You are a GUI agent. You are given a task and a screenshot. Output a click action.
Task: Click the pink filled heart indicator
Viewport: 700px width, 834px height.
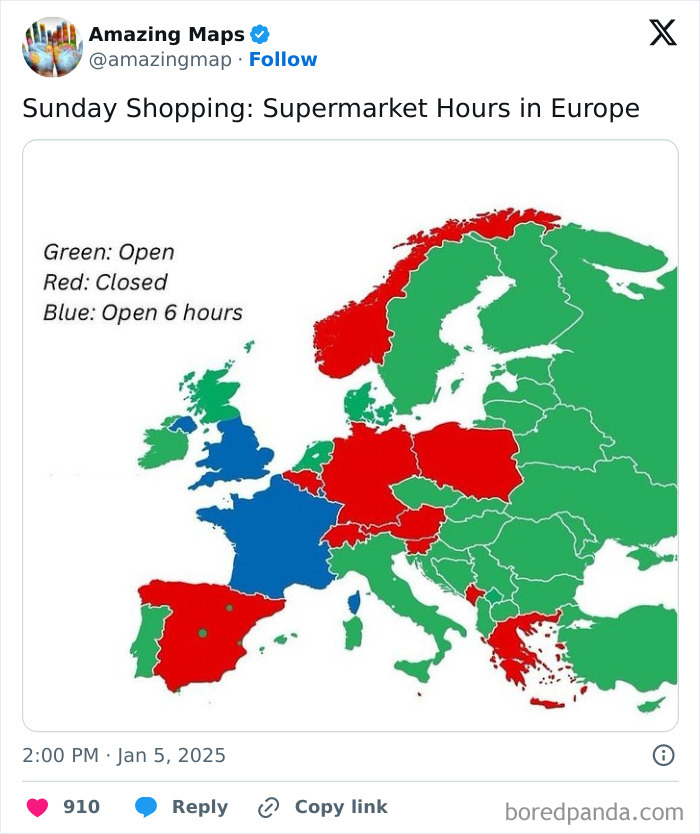tap(38, 807)
